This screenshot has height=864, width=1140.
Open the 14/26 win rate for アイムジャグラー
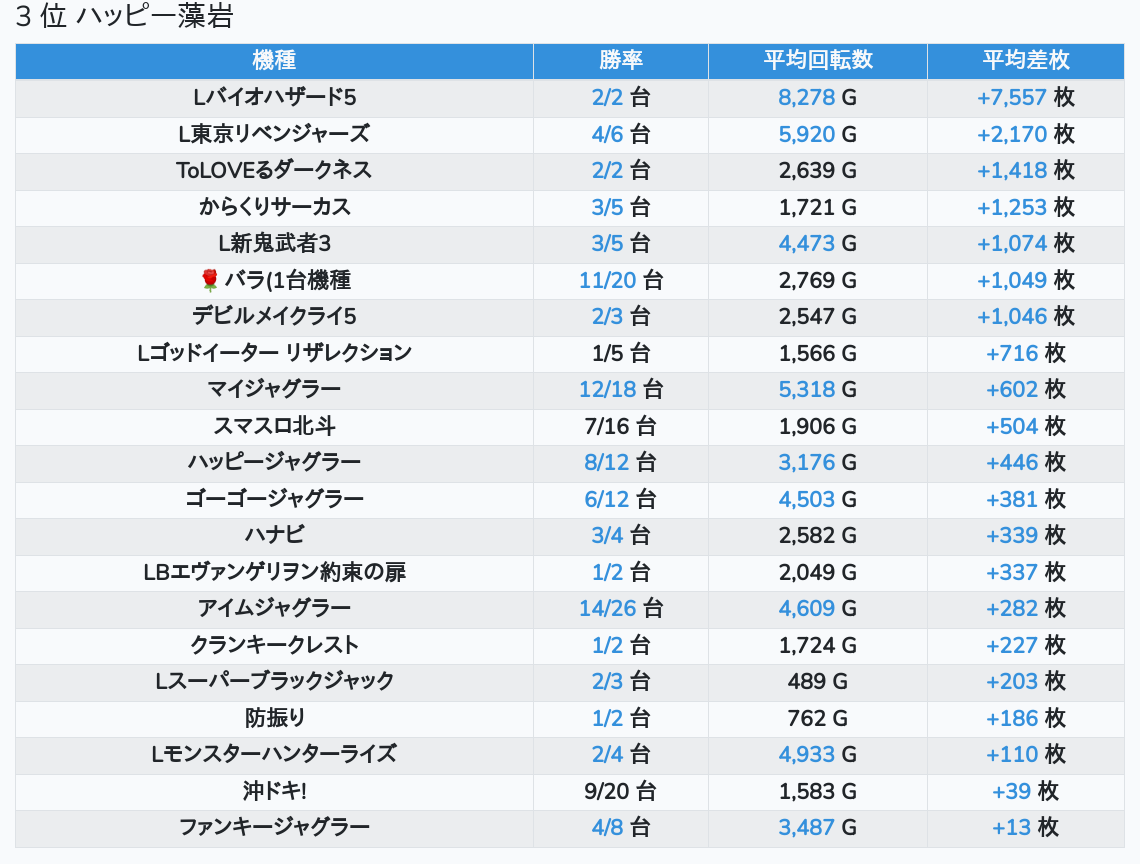pos(607,608)
